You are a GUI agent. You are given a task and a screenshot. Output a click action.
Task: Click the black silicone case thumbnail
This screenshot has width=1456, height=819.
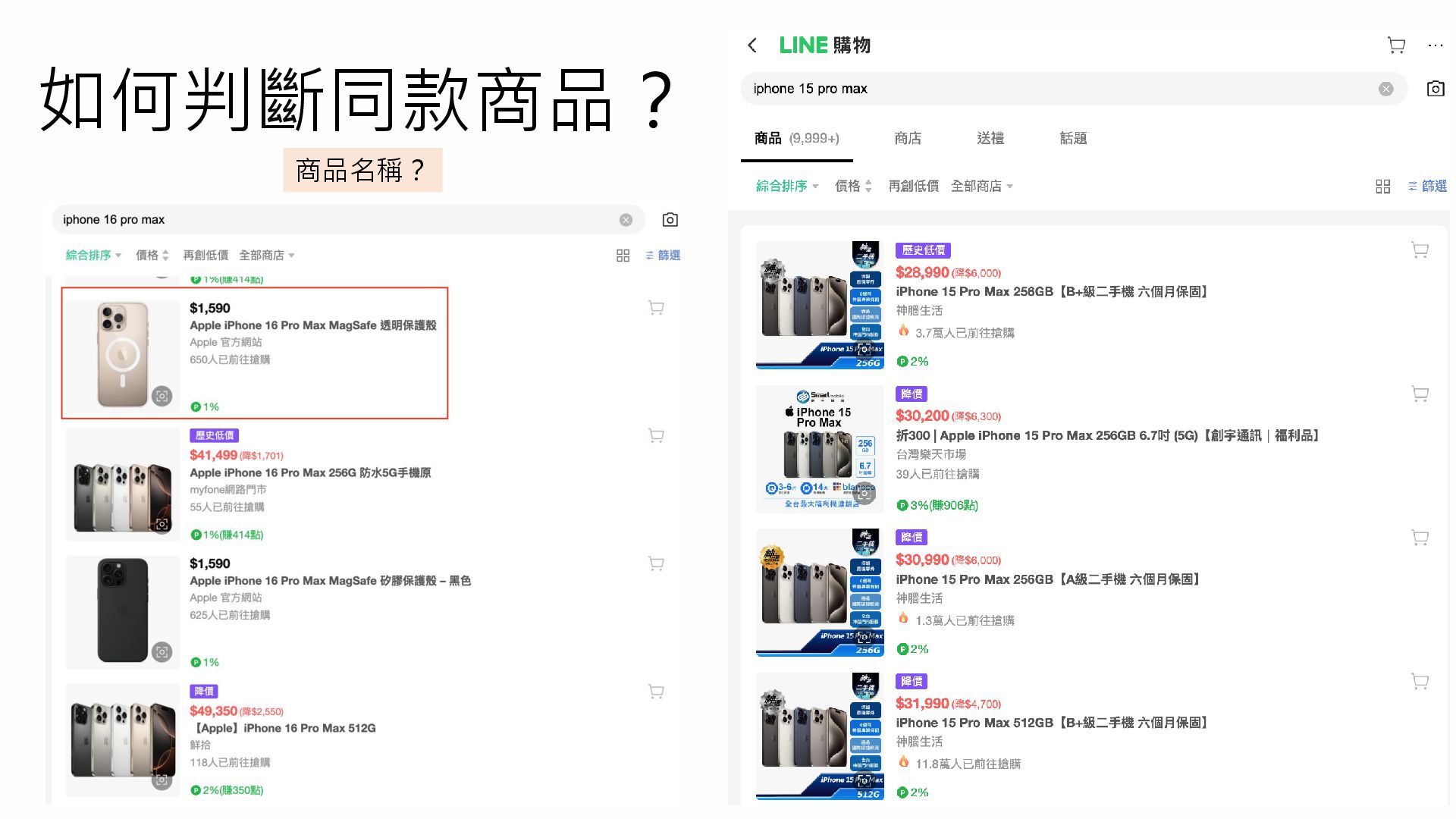(122, 612)
